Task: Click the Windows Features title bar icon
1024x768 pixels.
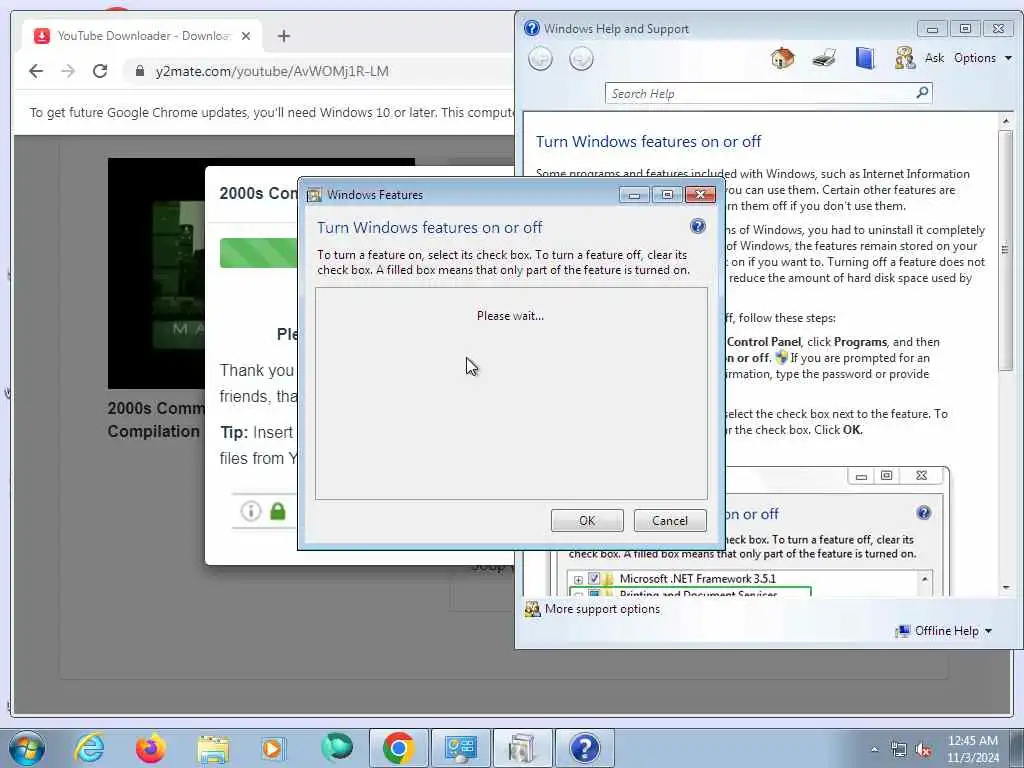Action: point(314,195)
